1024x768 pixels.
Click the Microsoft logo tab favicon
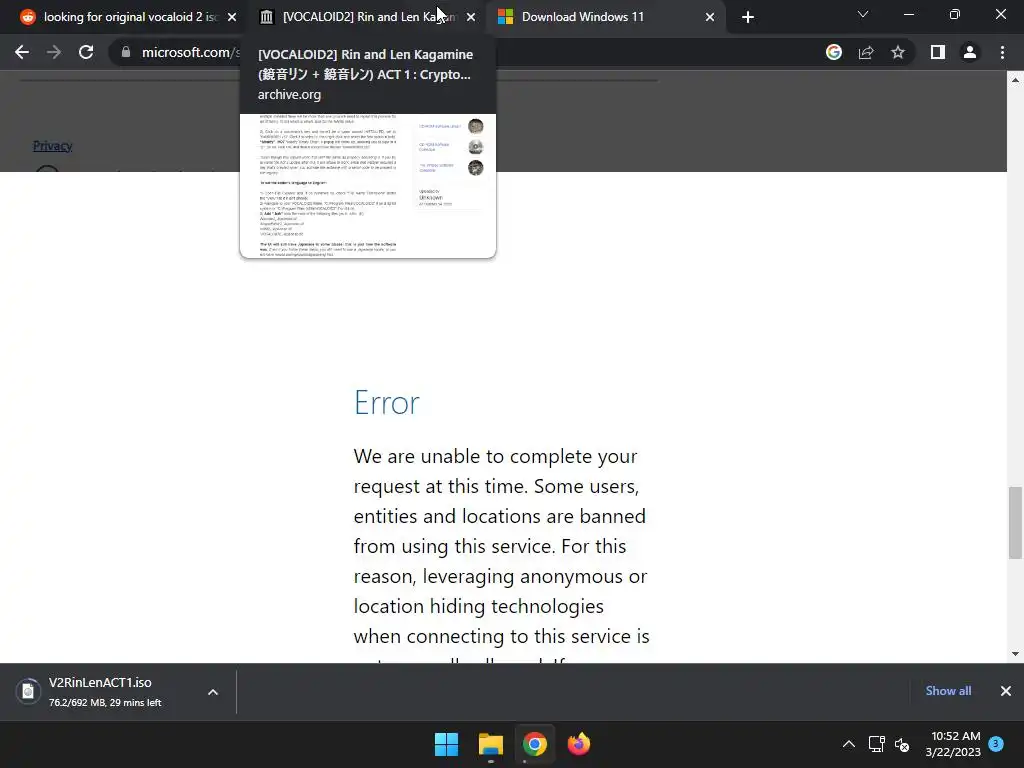[x=505, y=17]
